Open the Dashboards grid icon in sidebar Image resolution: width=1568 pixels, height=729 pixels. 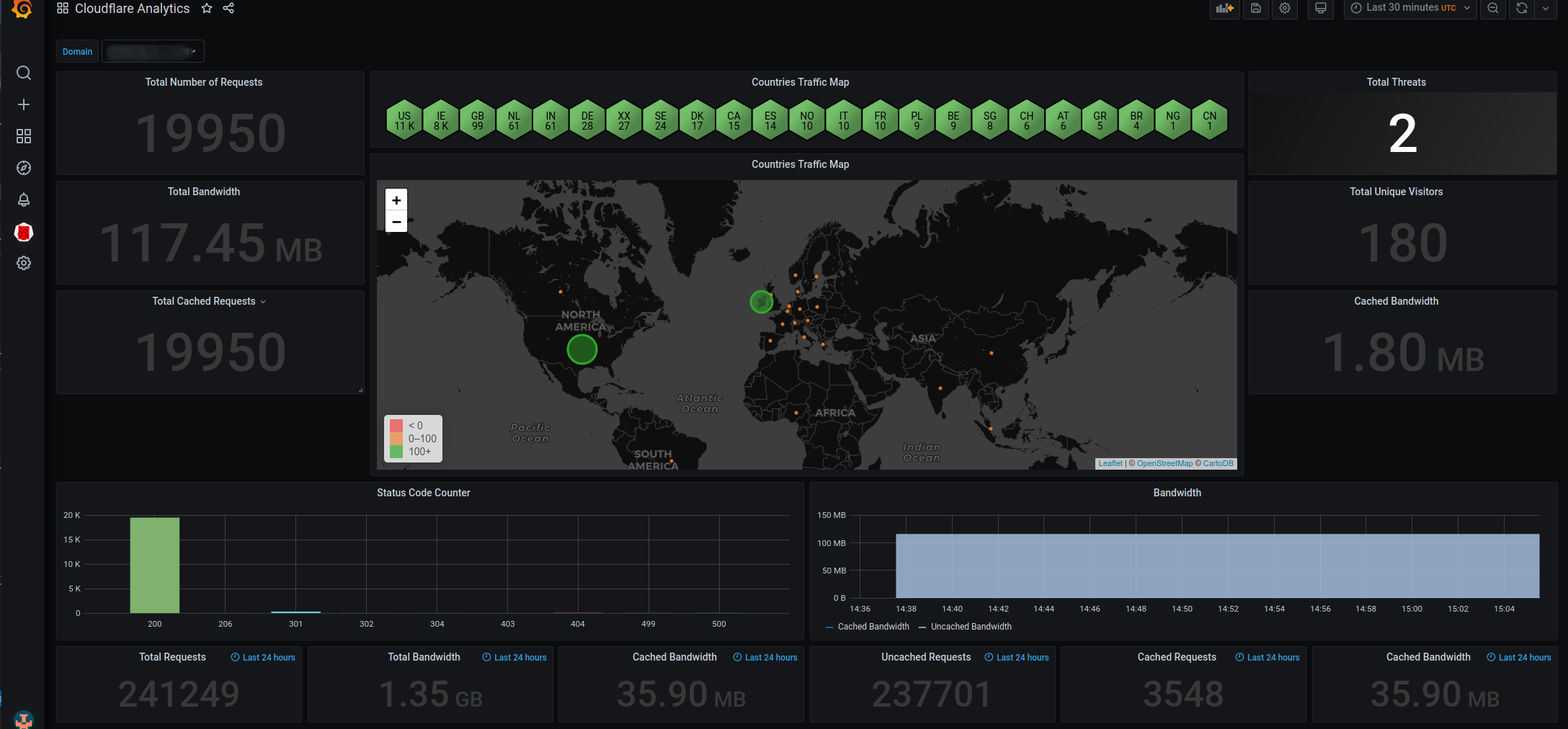(x=24, y=136)
